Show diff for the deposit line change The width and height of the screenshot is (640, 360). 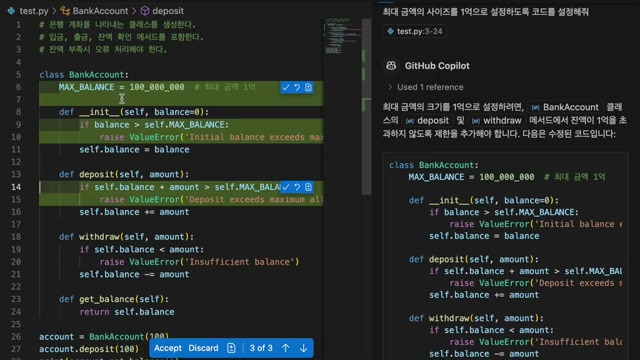pos(309,187)
